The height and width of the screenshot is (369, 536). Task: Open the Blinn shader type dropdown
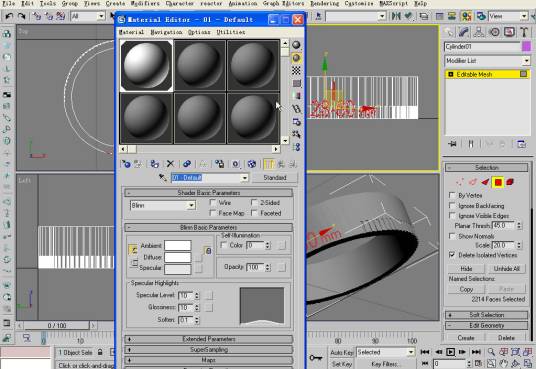pyautogui.click(x=163, y=206)
